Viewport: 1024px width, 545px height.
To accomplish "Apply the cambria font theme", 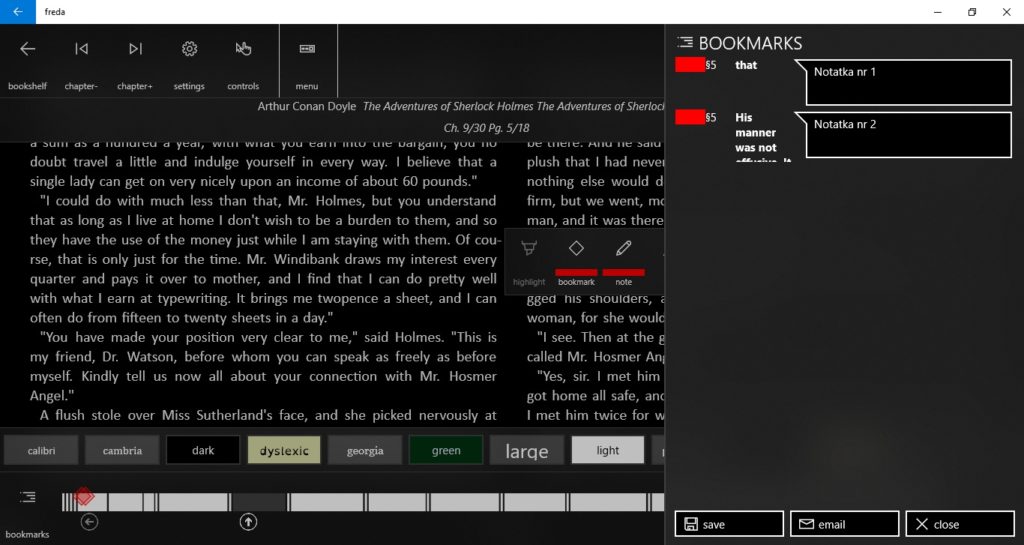I will [122, 450].
